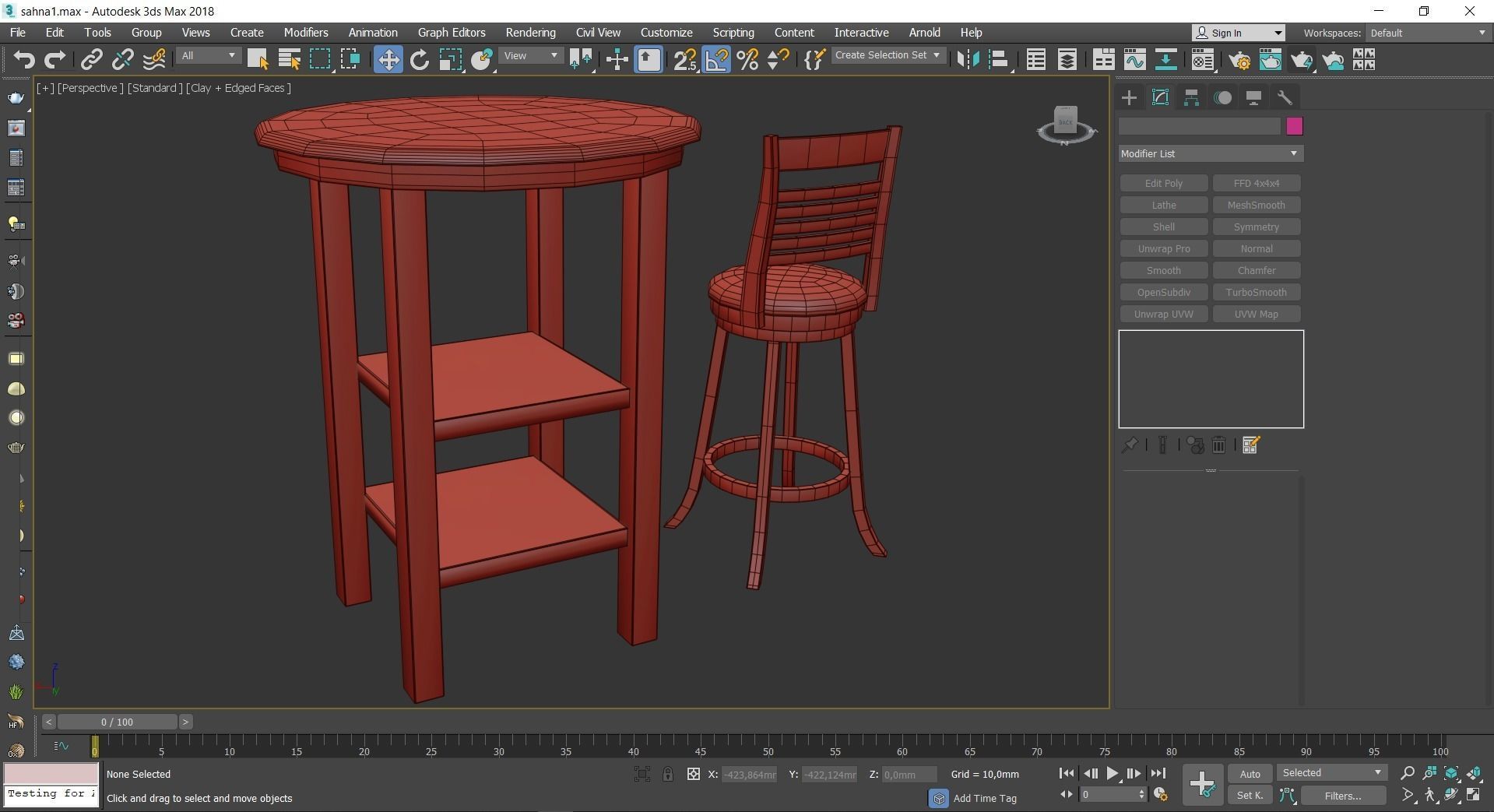Open the Workspaces Default dropdown

[1428, 33]
